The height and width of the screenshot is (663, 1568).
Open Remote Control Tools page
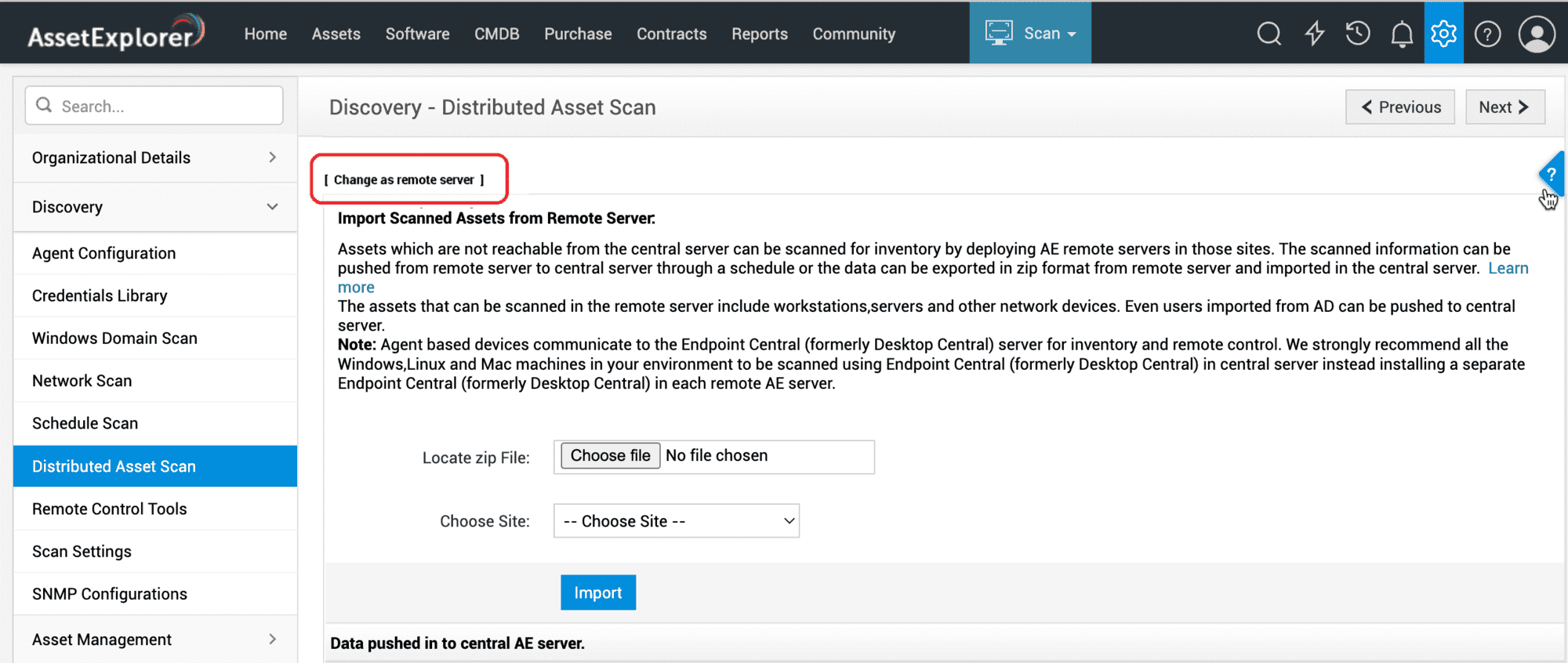[x=155, y=509]
